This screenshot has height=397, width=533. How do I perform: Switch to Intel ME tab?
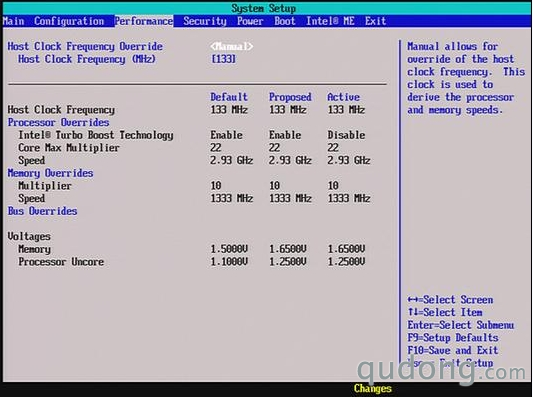pyautogui.click(x=330, y=21)
